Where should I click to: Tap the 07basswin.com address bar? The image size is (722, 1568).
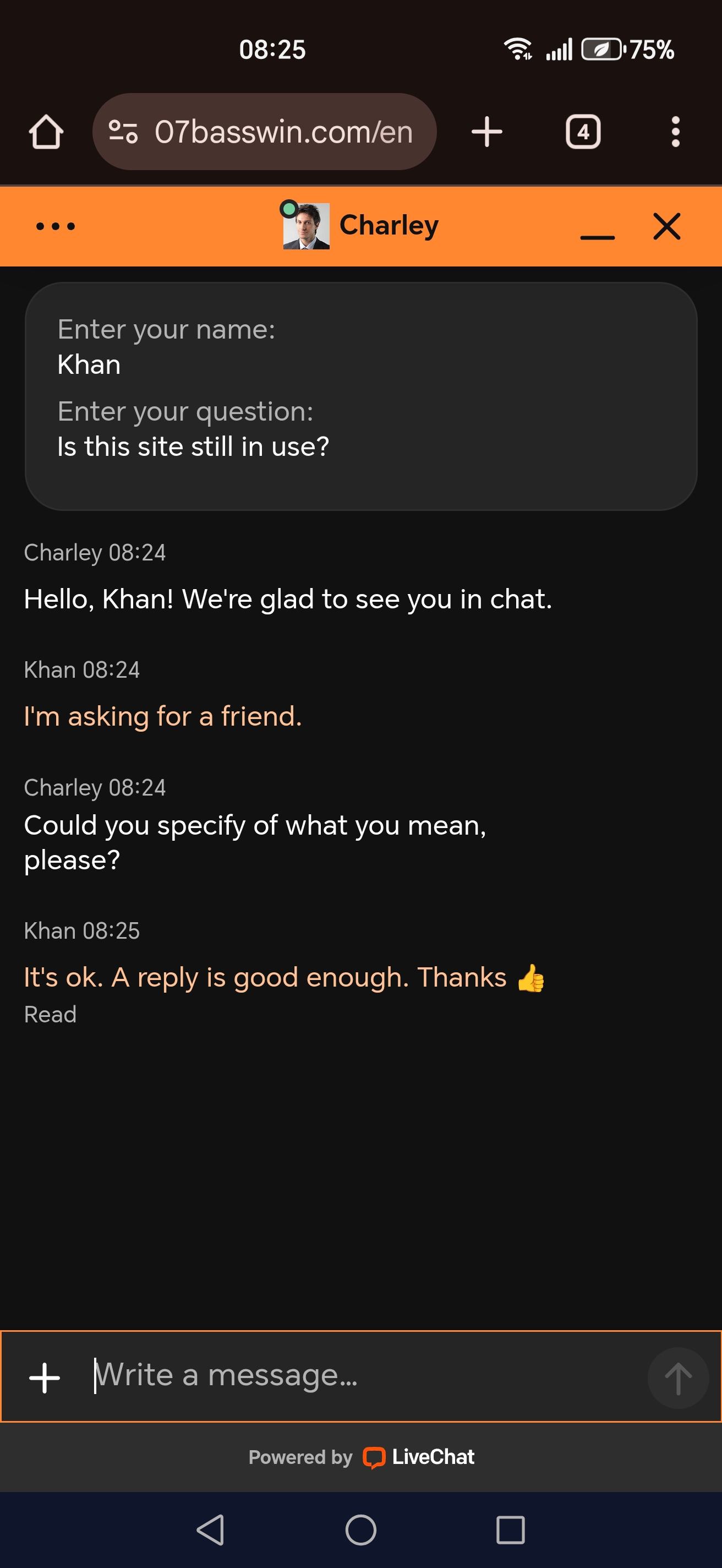tap(283, 132)
